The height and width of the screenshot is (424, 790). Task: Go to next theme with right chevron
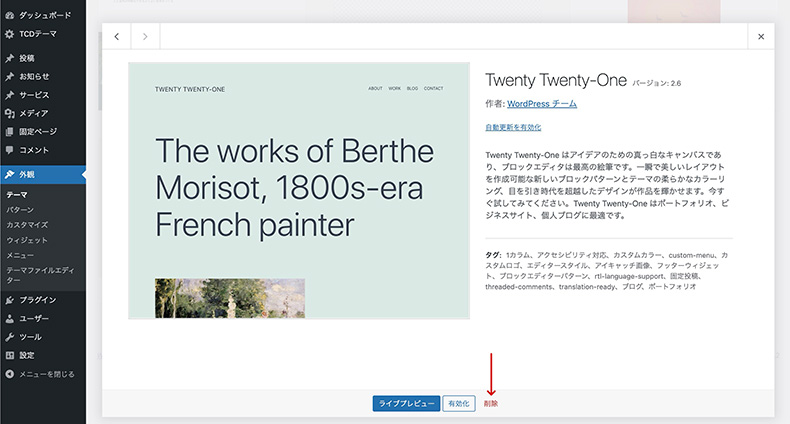click(145, 36)
